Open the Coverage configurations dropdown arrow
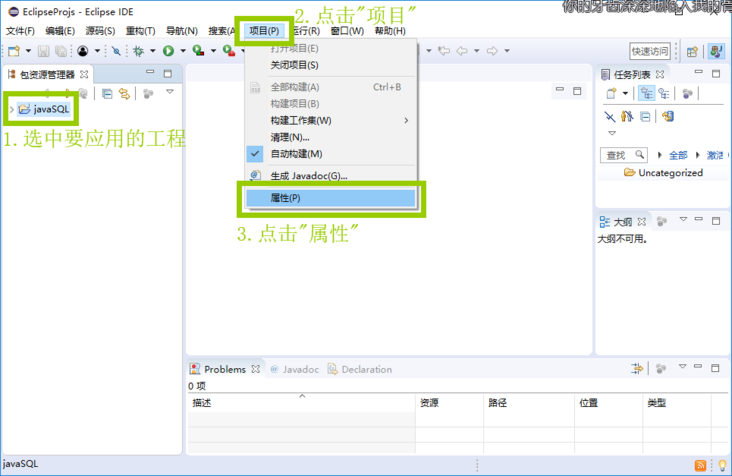The width and height of the screenshot is (732, 476). [213, 51]
